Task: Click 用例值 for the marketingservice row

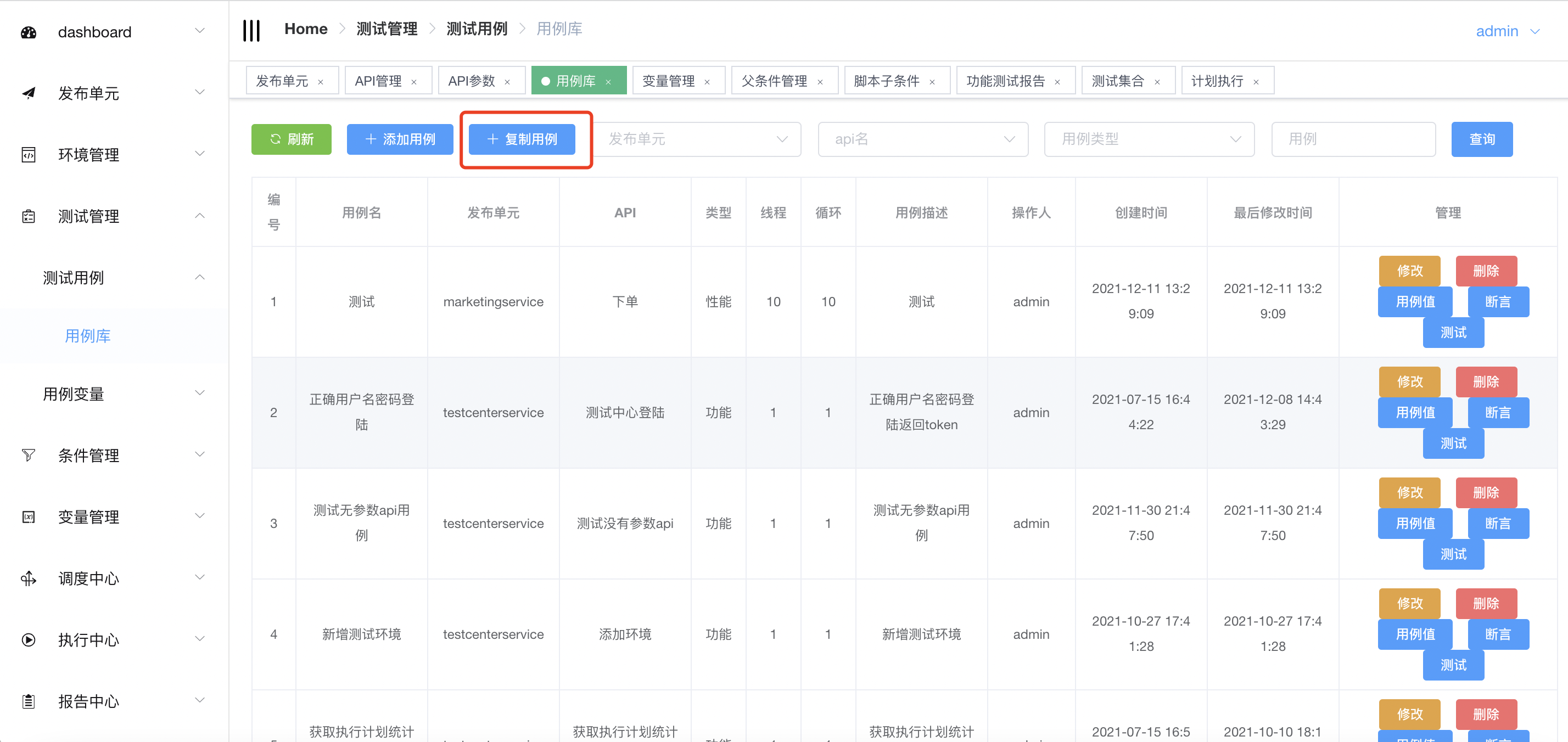Action: (x=1415, y=302)
